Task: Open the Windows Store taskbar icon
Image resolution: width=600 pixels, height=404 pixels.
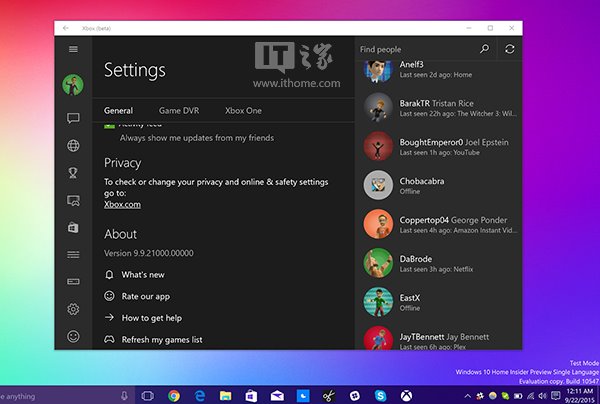Action: tap(251, 396)
